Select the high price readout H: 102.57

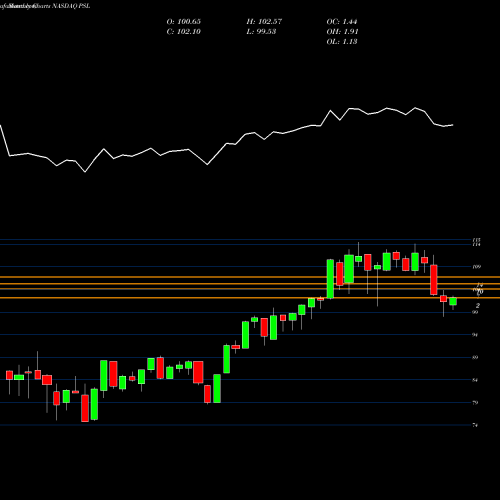(x=264, y=22)
